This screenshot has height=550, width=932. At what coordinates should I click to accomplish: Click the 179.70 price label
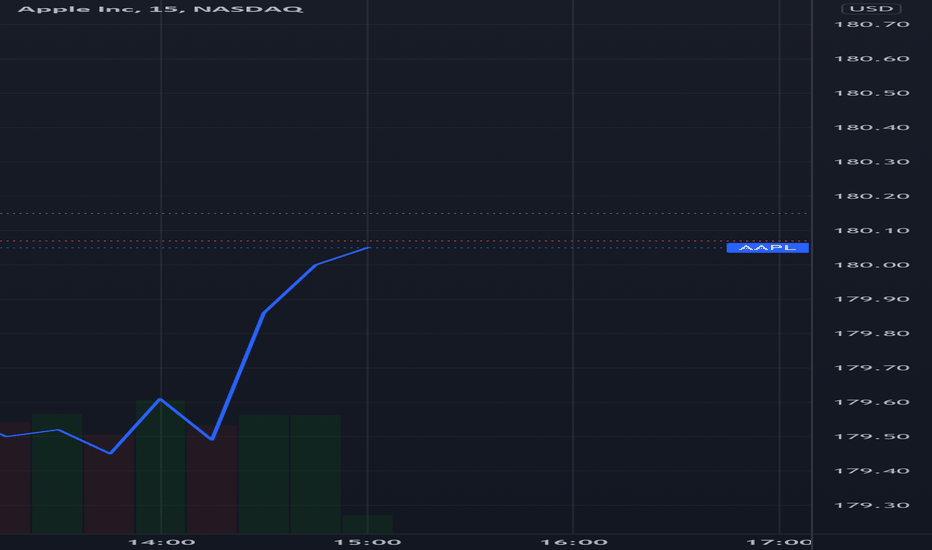[872, 368]
